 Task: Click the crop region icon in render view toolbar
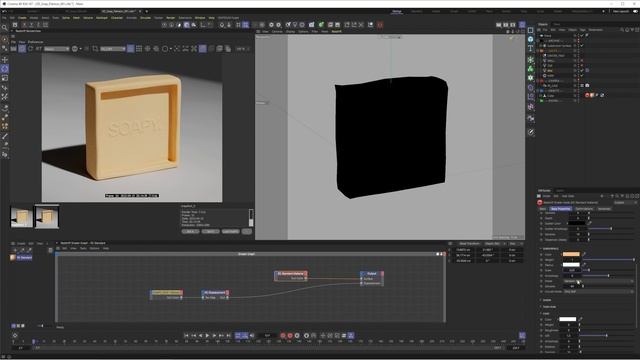95,49
